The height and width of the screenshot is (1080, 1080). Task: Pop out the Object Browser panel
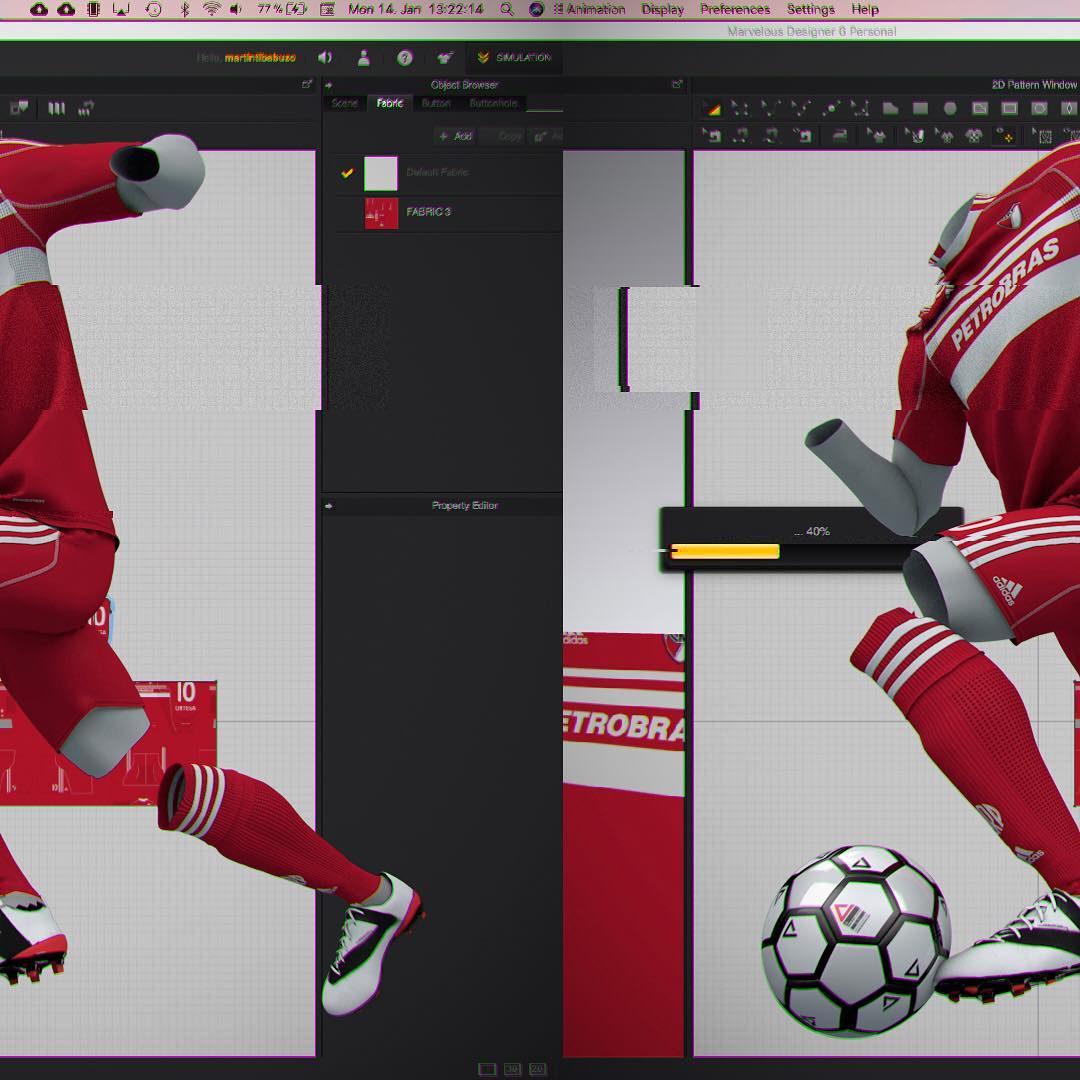(676, 84)
